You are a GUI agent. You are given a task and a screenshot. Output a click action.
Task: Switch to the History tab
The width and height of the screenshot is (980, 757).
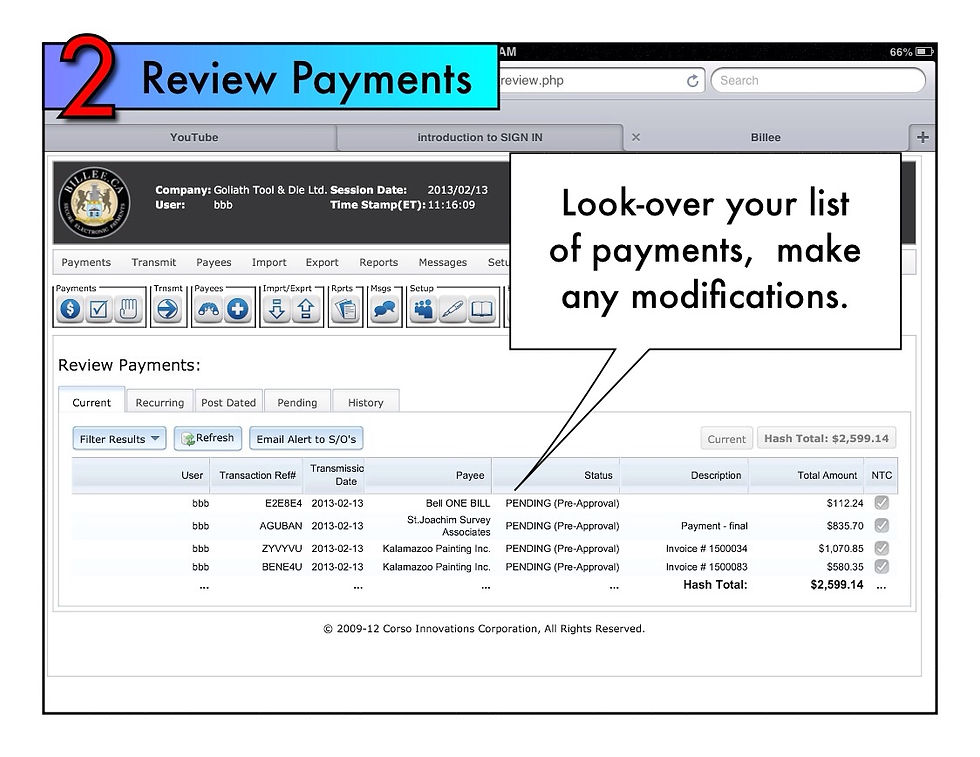(x=366, y=402)
